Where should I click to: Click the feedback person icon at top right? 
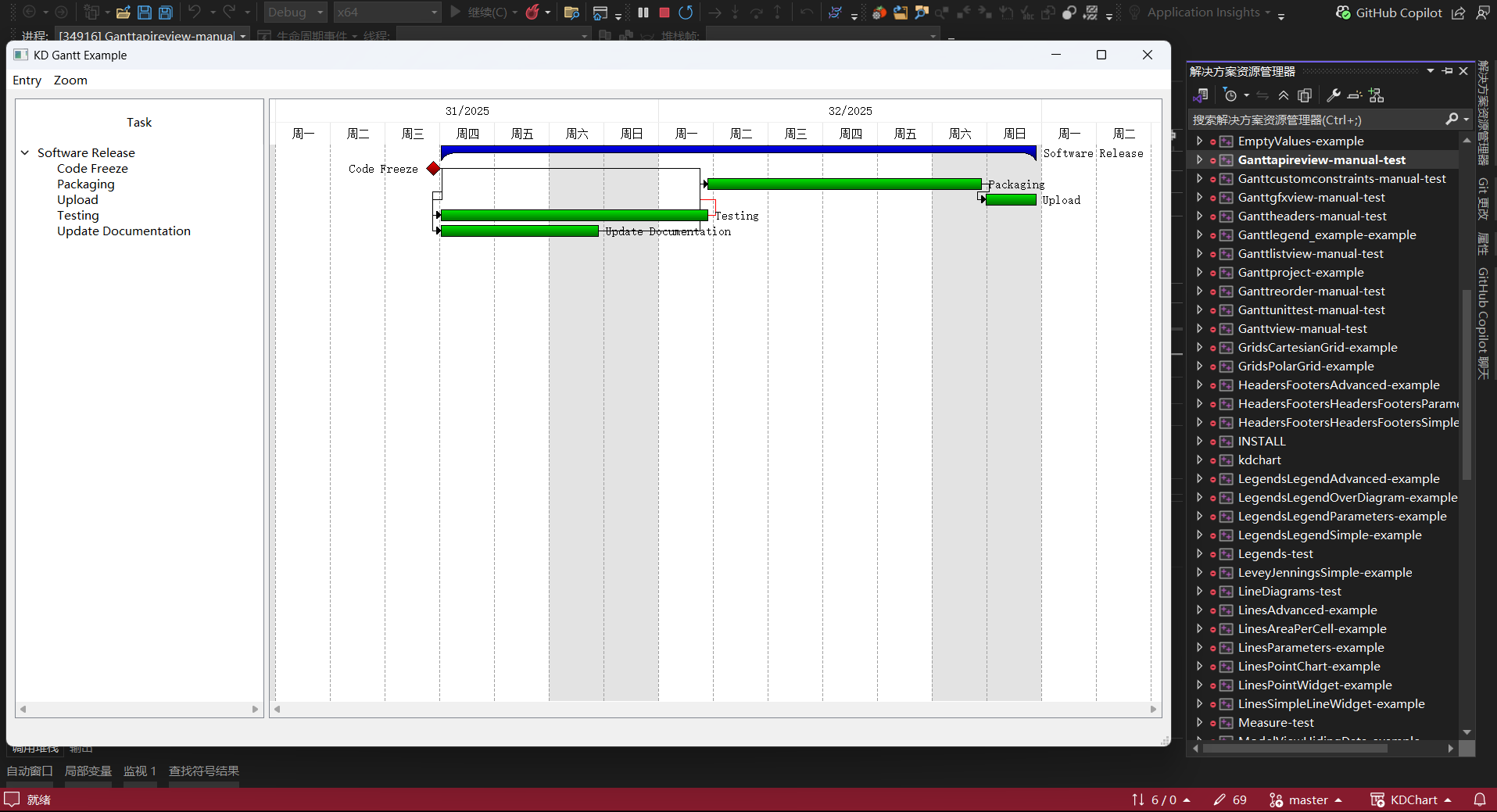1482,13
